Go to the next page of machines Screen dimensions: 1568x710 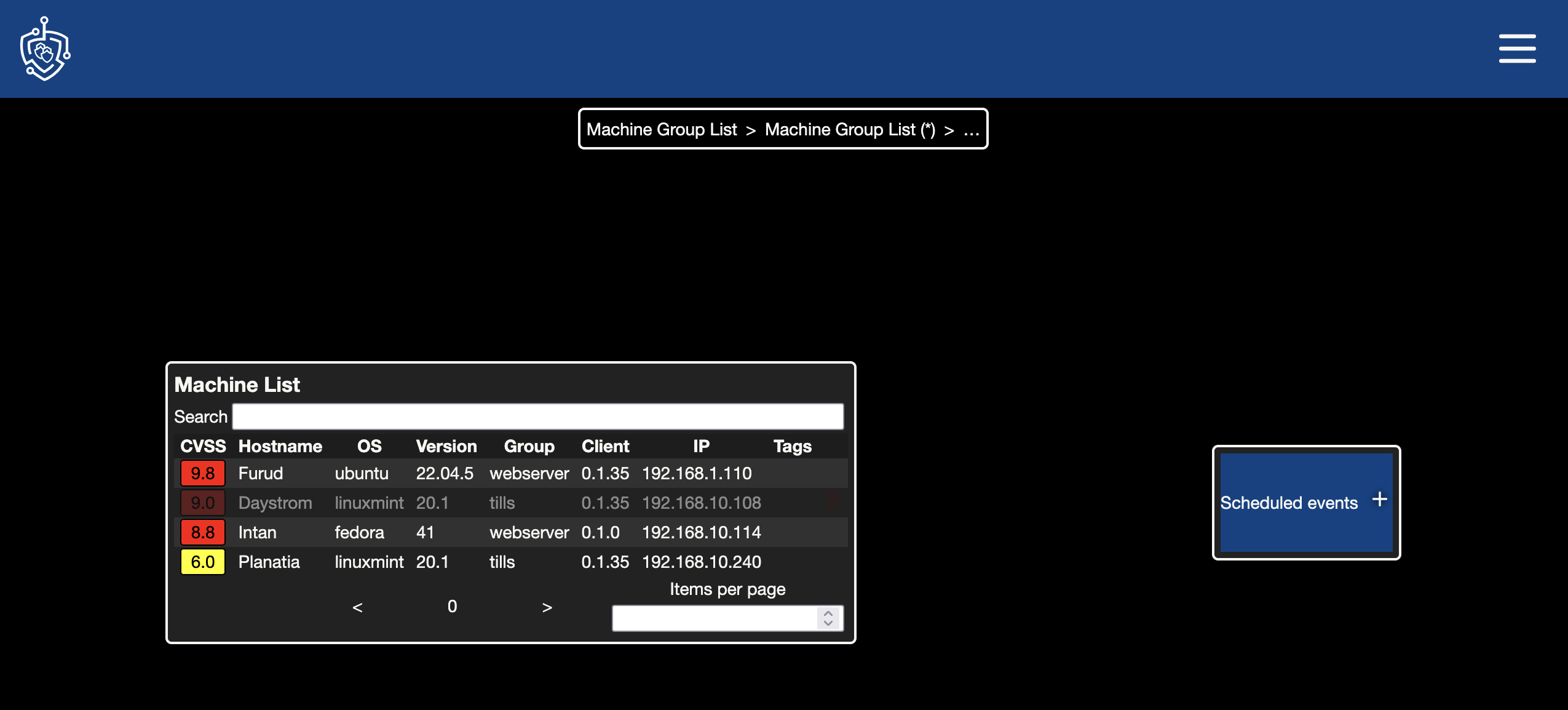pos(547,607)
